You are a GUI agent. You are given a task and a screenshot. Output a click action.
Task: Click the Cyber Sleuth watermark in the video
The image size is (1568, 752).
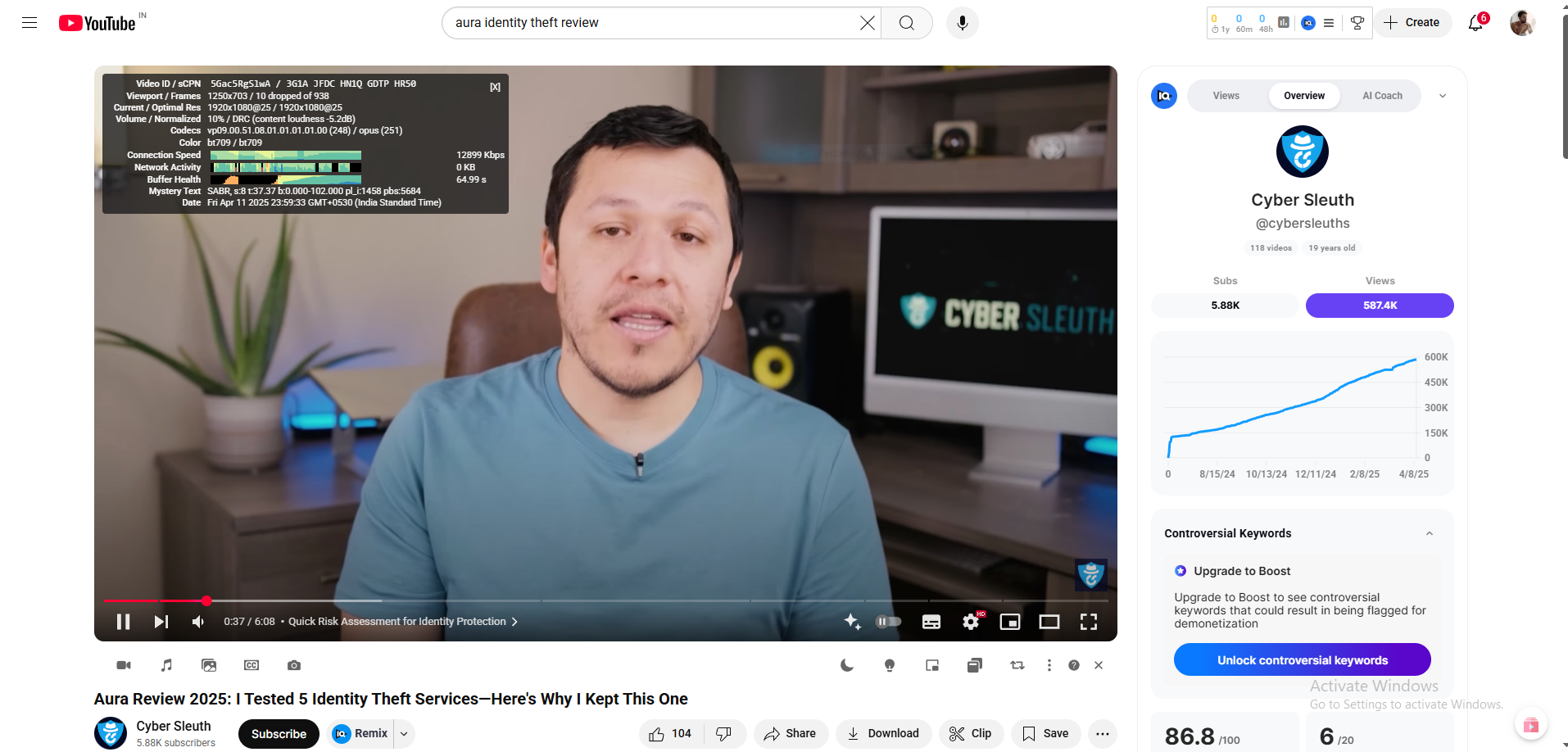[x=1091, y=575]
